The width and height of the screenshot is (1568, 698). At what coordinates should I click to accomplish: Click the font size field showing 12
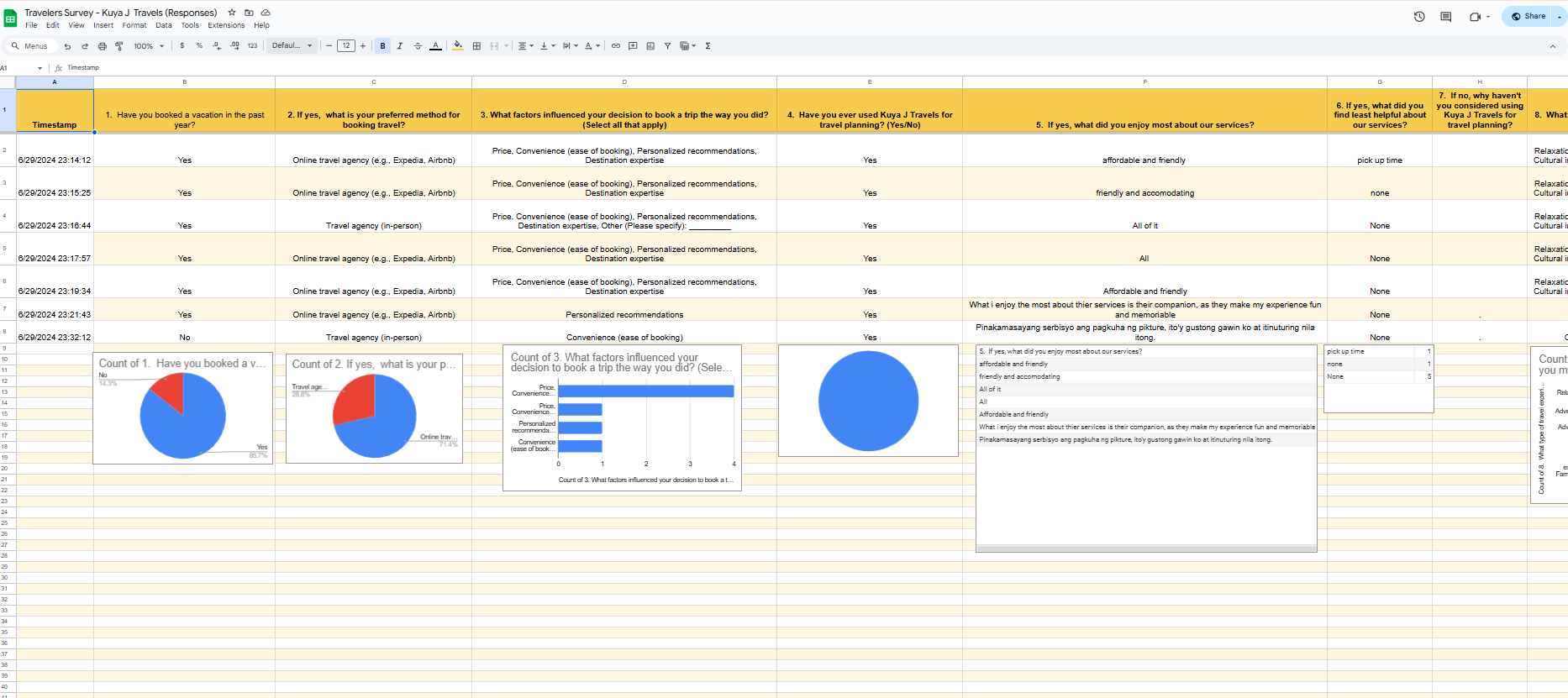[346, 46]
